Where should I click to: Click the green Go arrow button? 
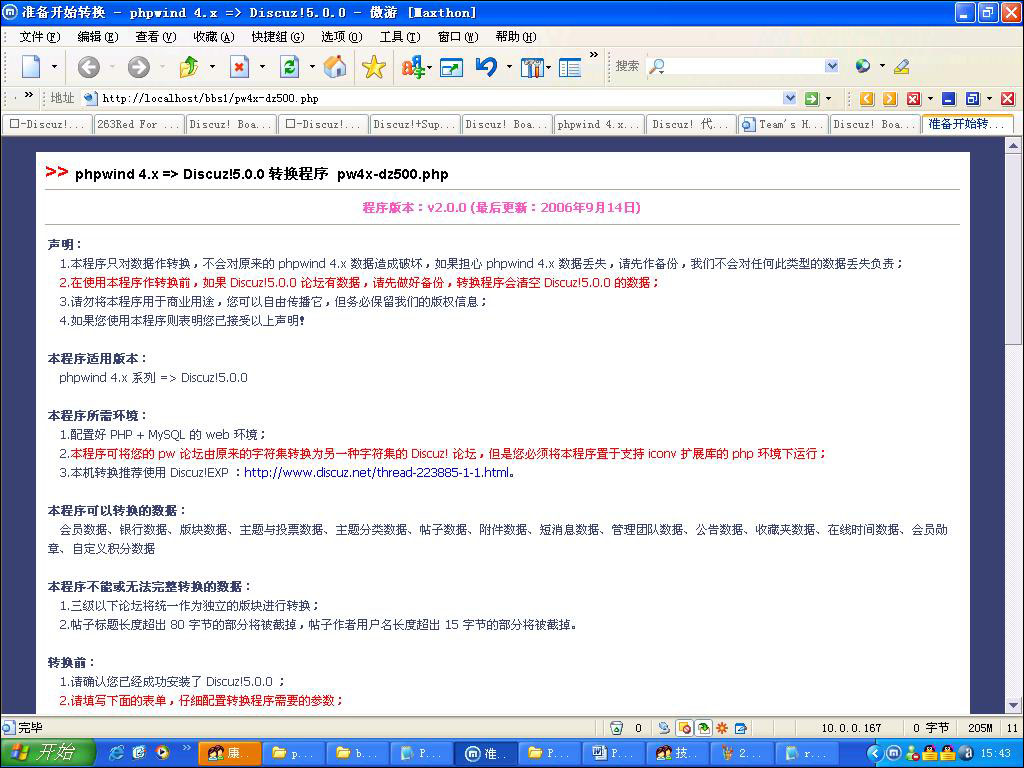(x=811, y=99)
